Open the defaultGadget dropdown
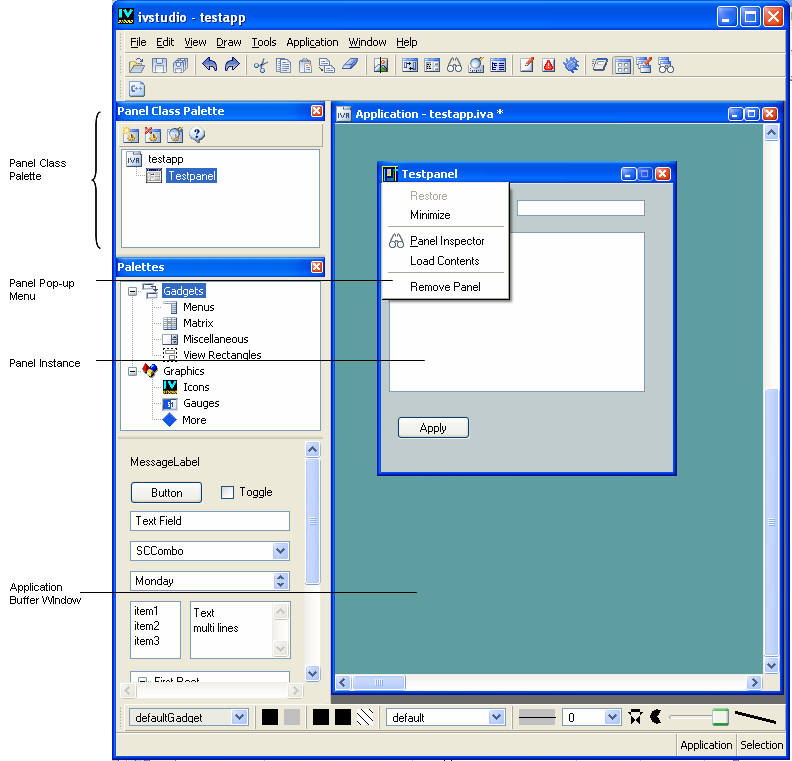Viewport: 792px width, 761px height. [239, 717]
